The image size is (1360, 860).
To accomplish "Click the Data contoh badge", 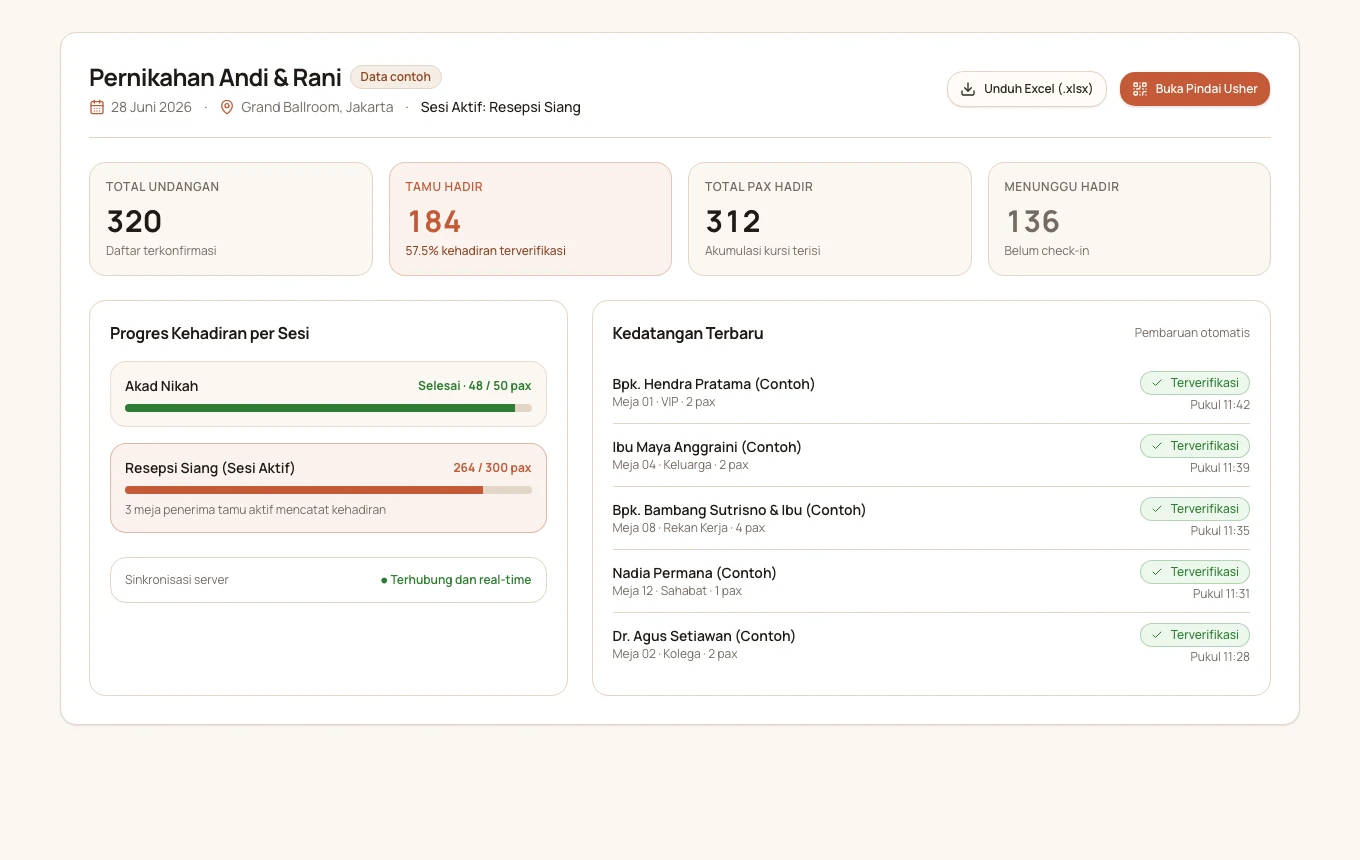I will pyautogui.click(x=396, y=77).
